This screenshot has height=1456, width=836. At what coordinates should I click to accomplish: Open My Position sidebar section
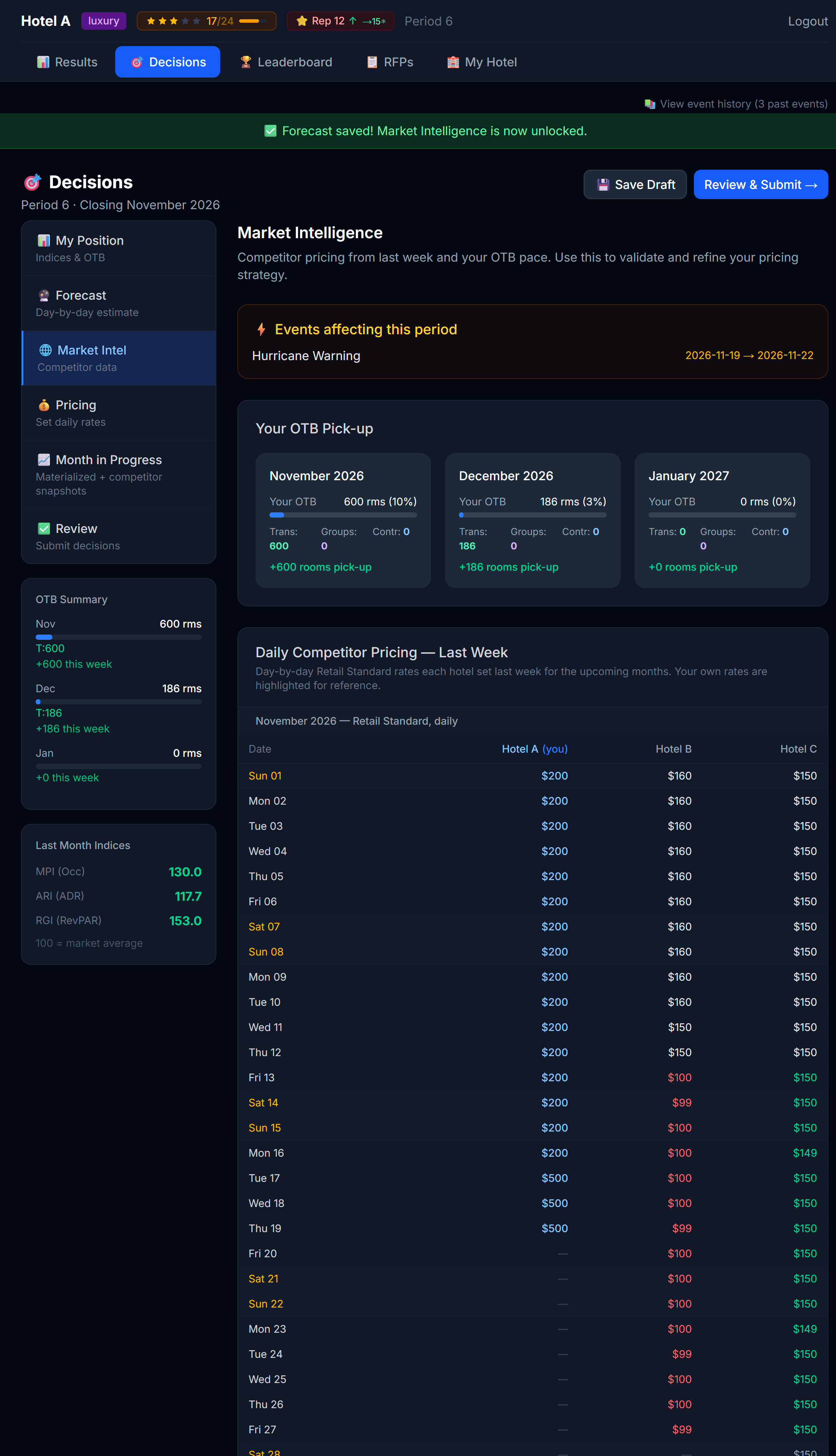[119, 248]
